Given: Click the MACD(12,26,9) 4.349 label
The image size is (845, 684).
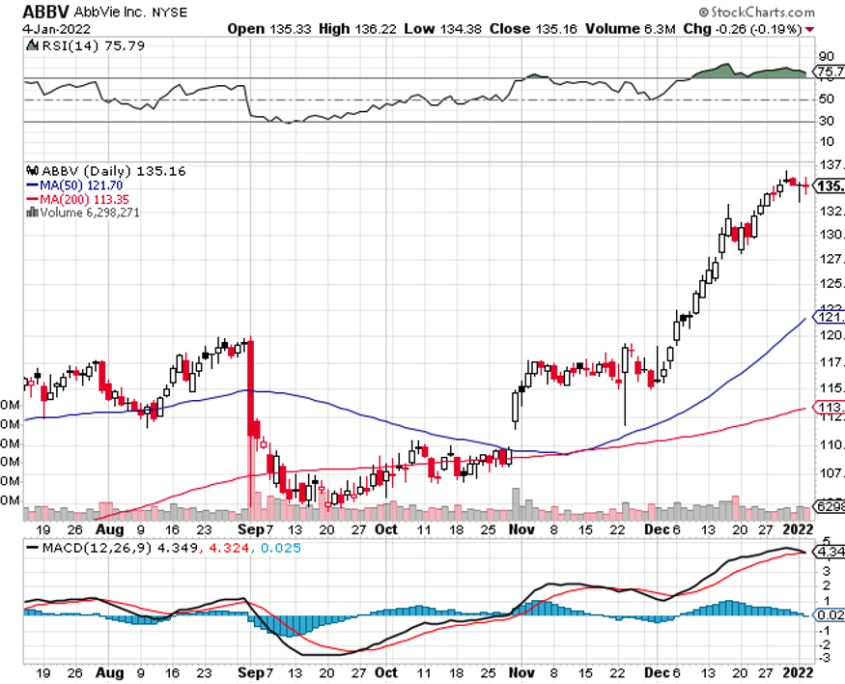Looking at the screenshot, I should coord(120,548).
